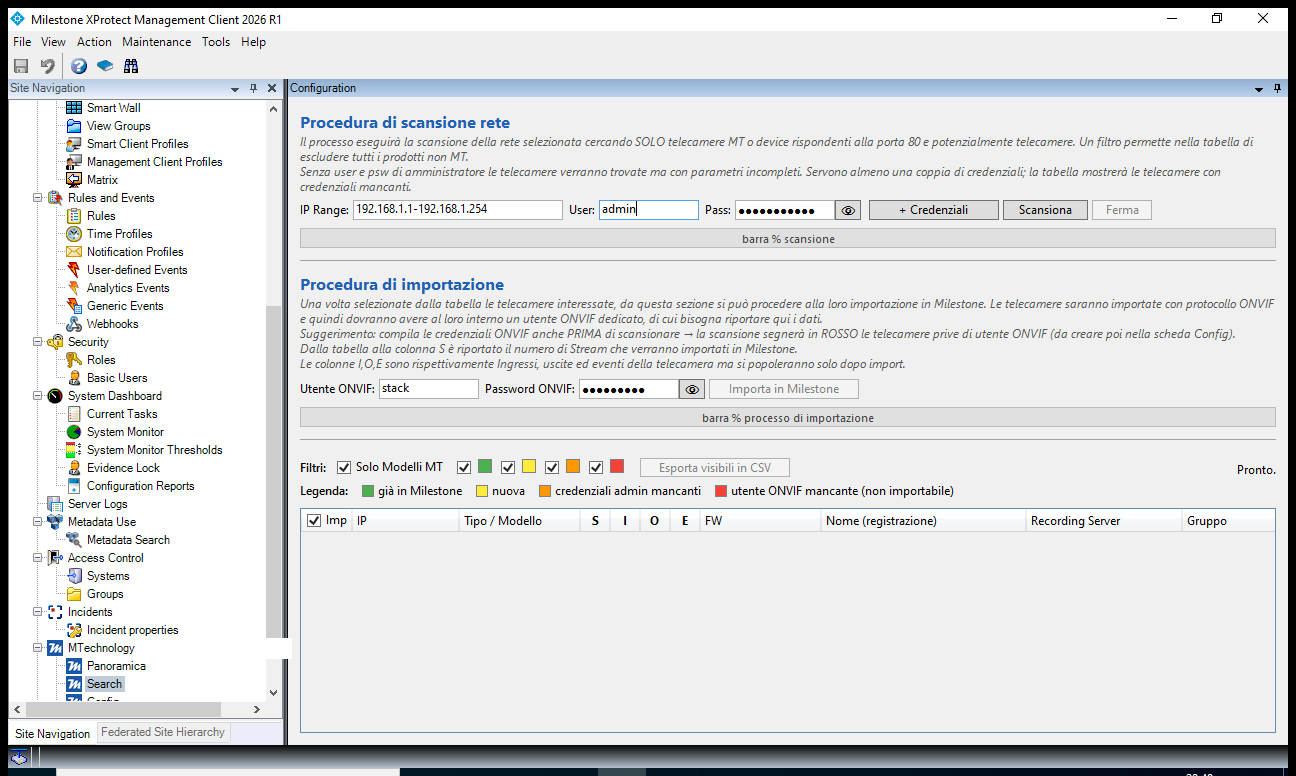
Task: Click the User-defined Events lightning icon
Action: [74, 270]
